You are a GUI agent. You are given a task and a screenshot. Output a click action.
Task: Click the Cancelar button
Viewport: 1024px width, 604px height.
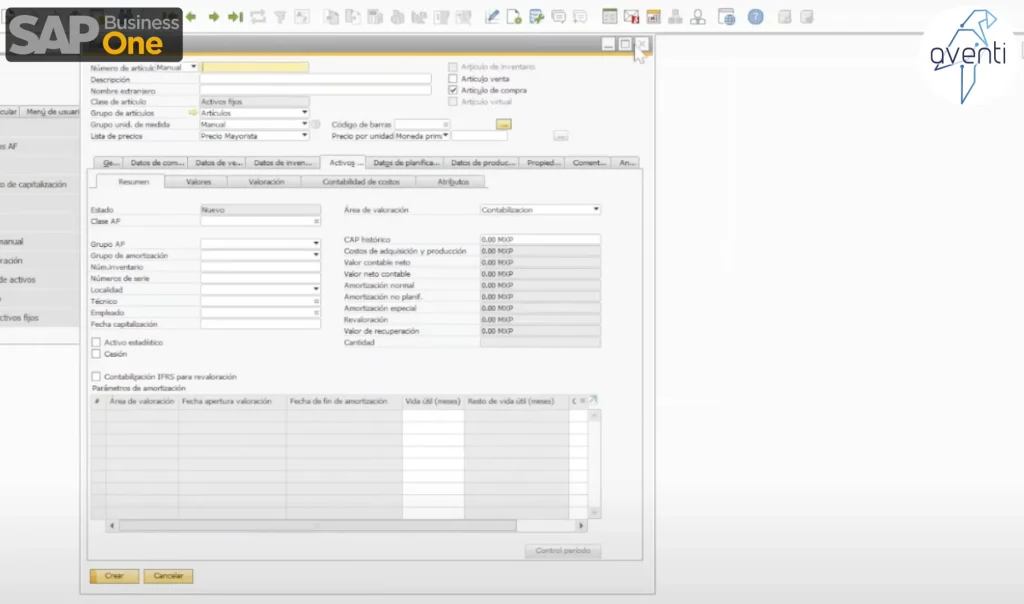click(x=168, y=576)
